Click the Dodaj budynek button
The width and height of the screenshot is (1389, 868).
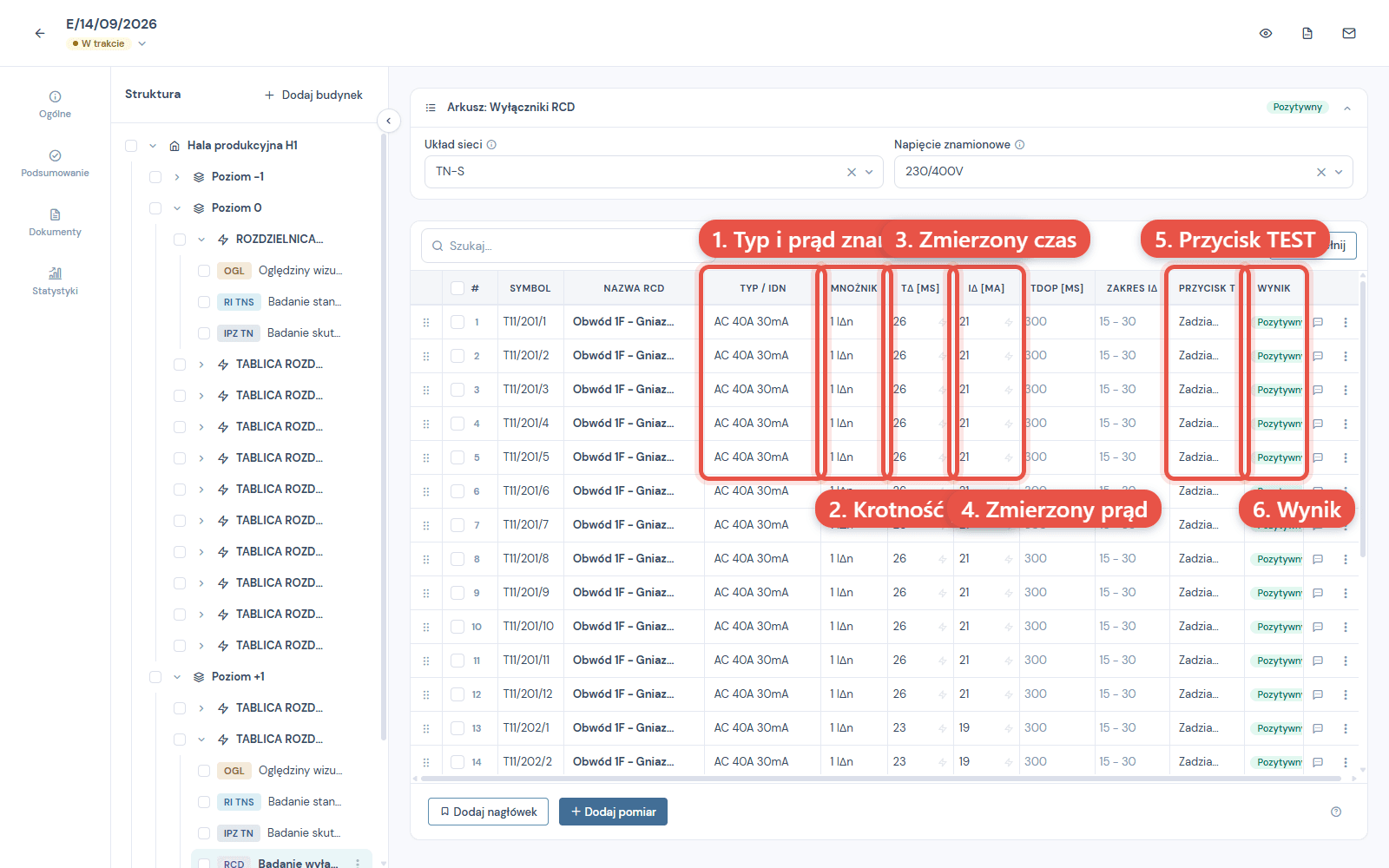(313, 95)
